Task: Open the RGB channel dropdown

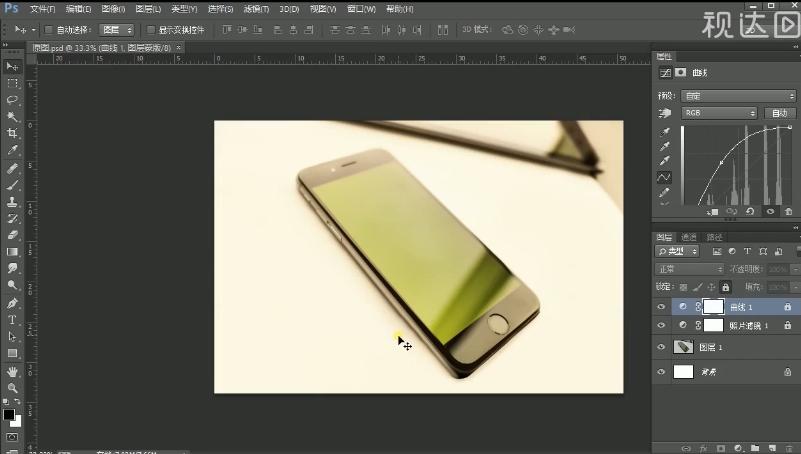Action: (720, 114)
